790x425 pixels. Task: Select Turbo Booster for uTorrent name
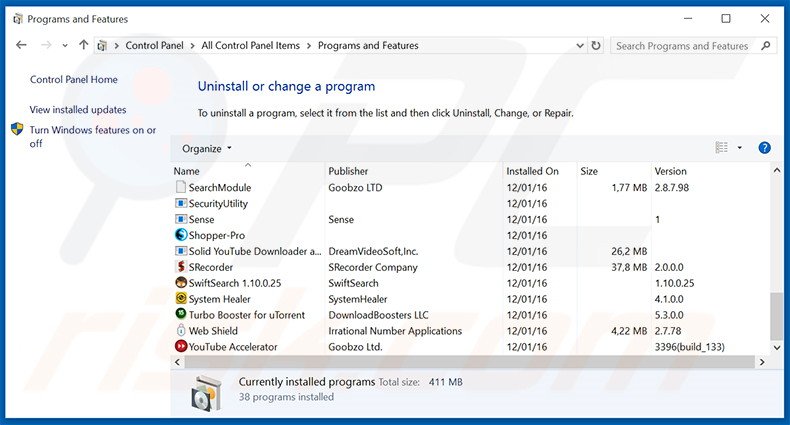[x=247, y=315]
